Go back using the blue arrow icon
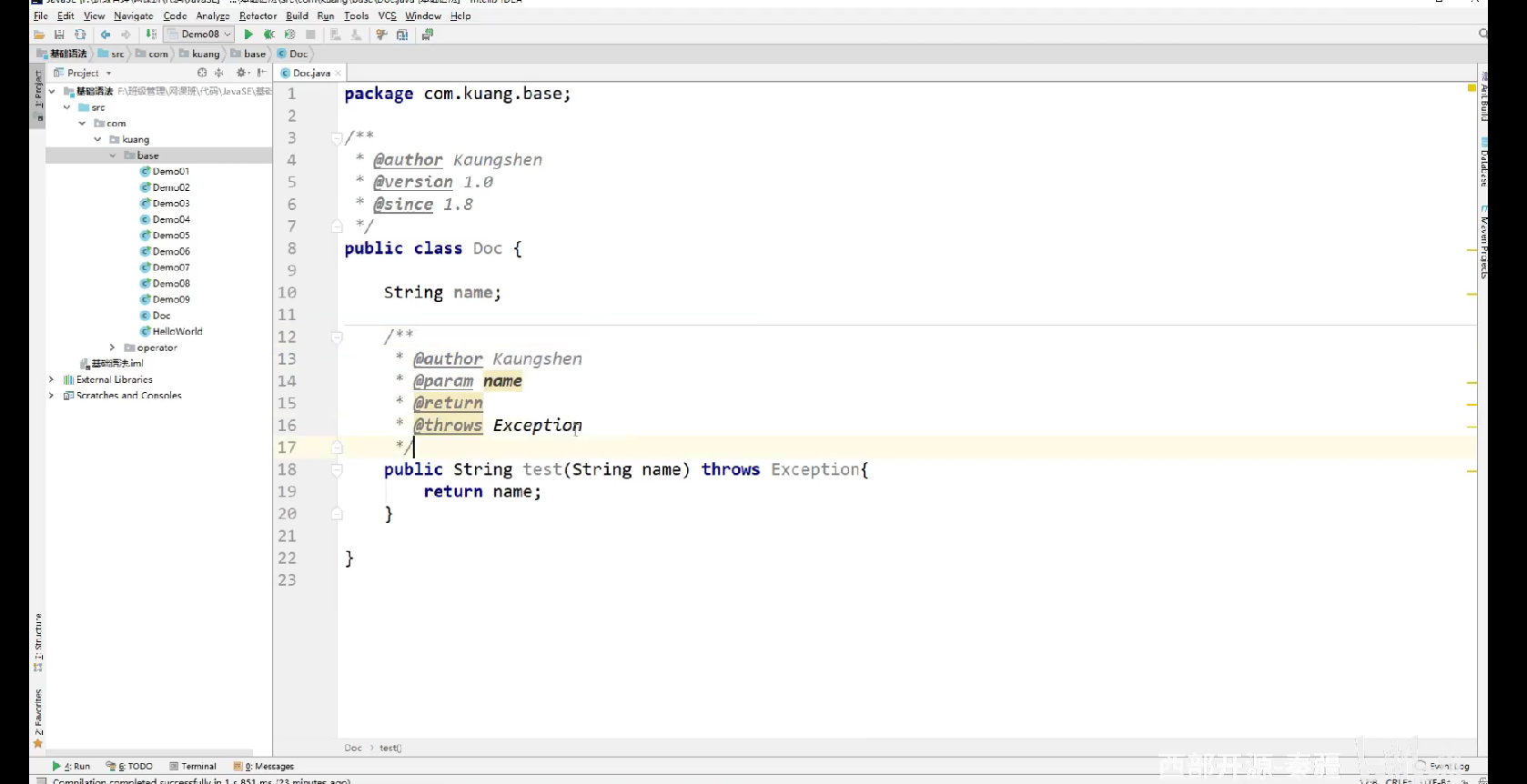 106,35
